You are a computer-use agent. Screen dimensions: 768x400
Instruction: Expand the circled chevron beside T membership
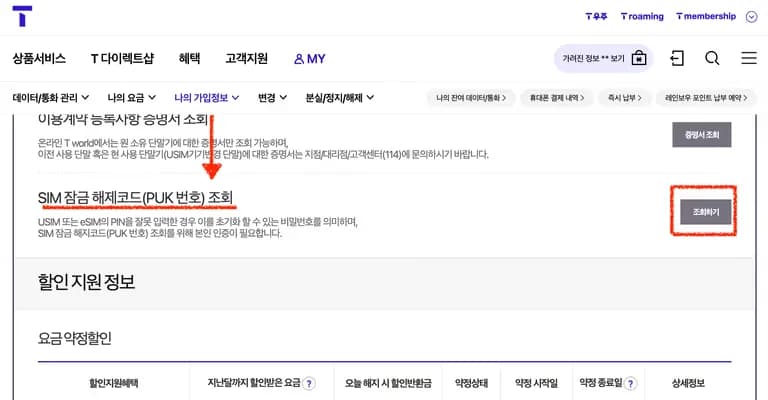point(751,16)
